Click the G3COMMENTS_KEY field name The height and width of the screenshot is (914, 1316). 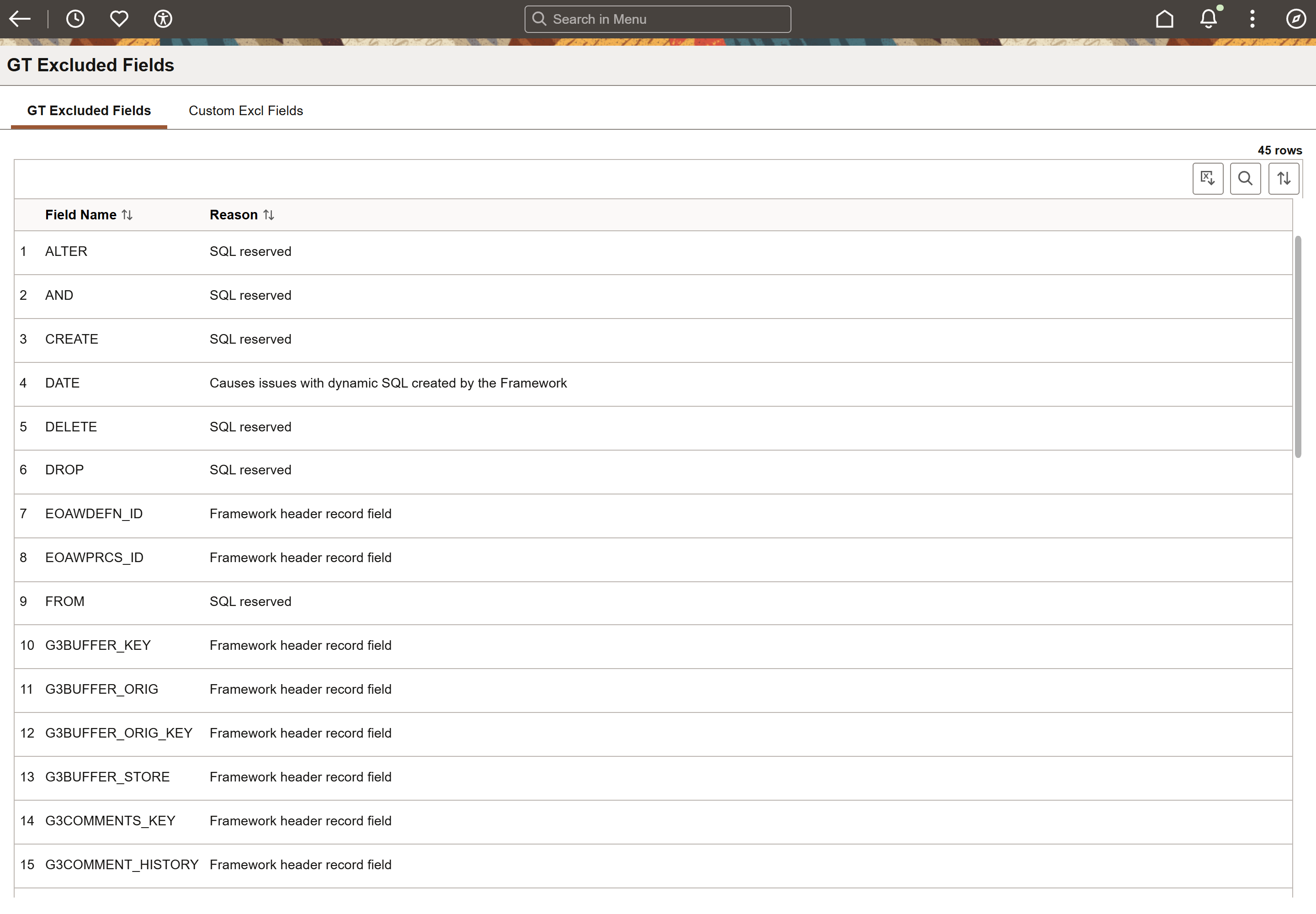coord(111,821)
